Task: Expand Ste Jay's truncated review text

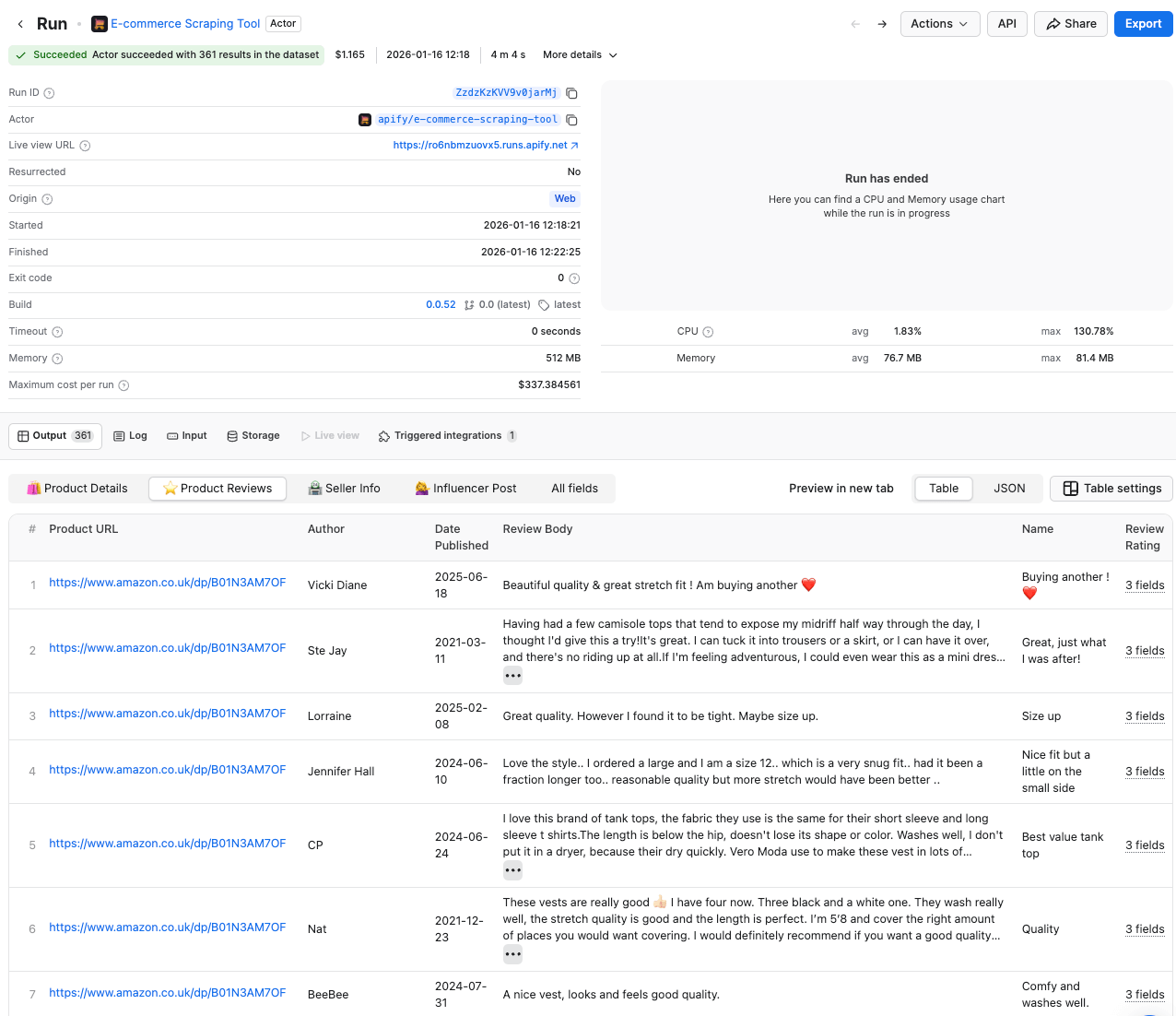Action: [x=512, y=675]
